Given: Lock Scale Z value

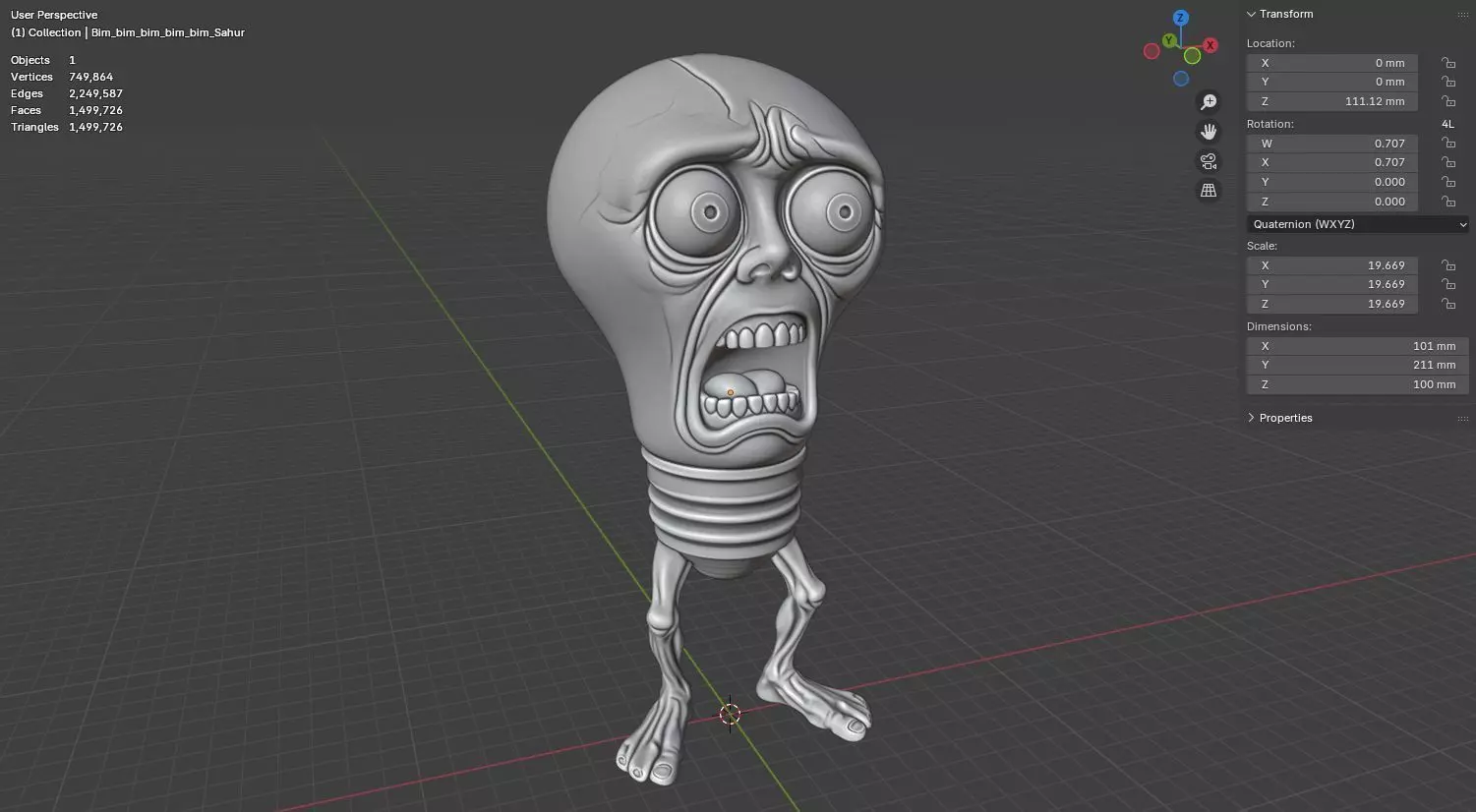Looking at the screenshot, I should click(x=1448, y=304).
